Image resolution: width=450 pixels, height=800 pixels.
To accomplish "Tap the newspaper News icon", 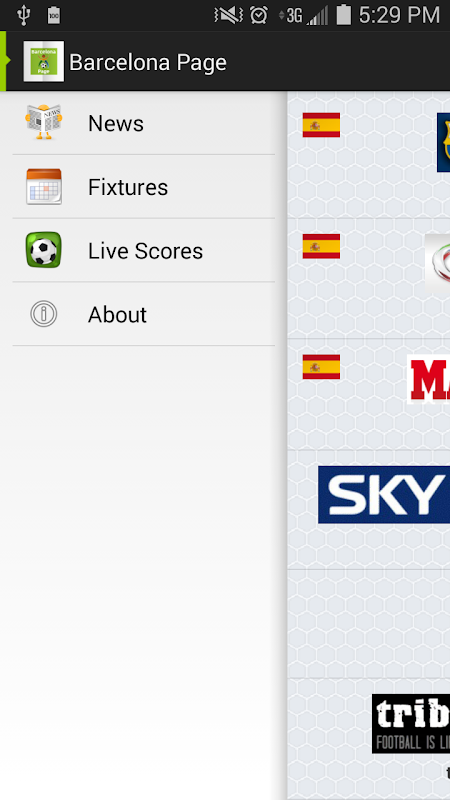I will click(44, 122).
